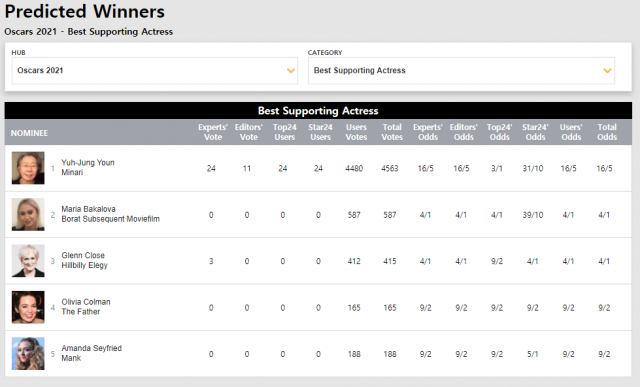
Task: Click the Oscars 2021 - Best Supporting Actress subtitle
Action: pyautogui.click(x=89, y=32)
